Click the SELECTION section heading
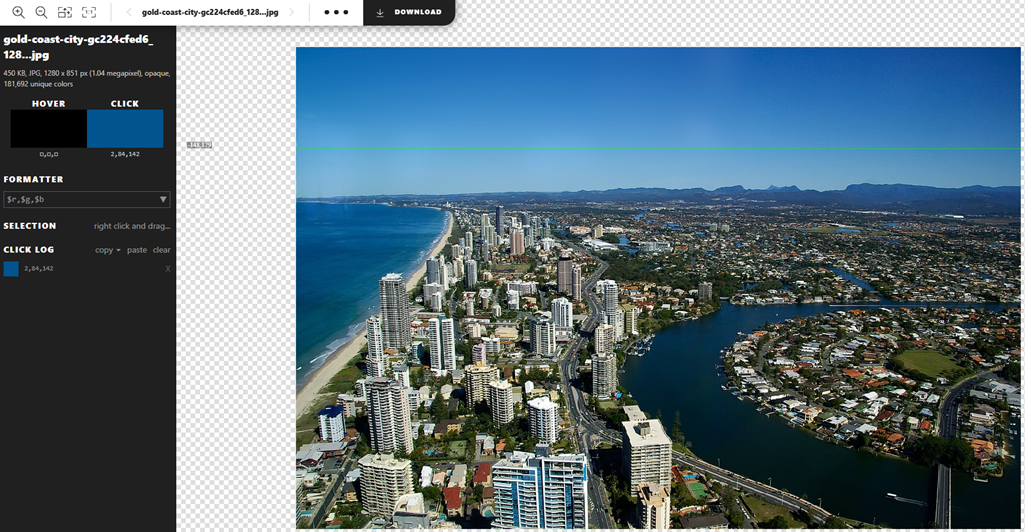The width and height of the screenshot is (1025, 532). click(x=29, y=225)
